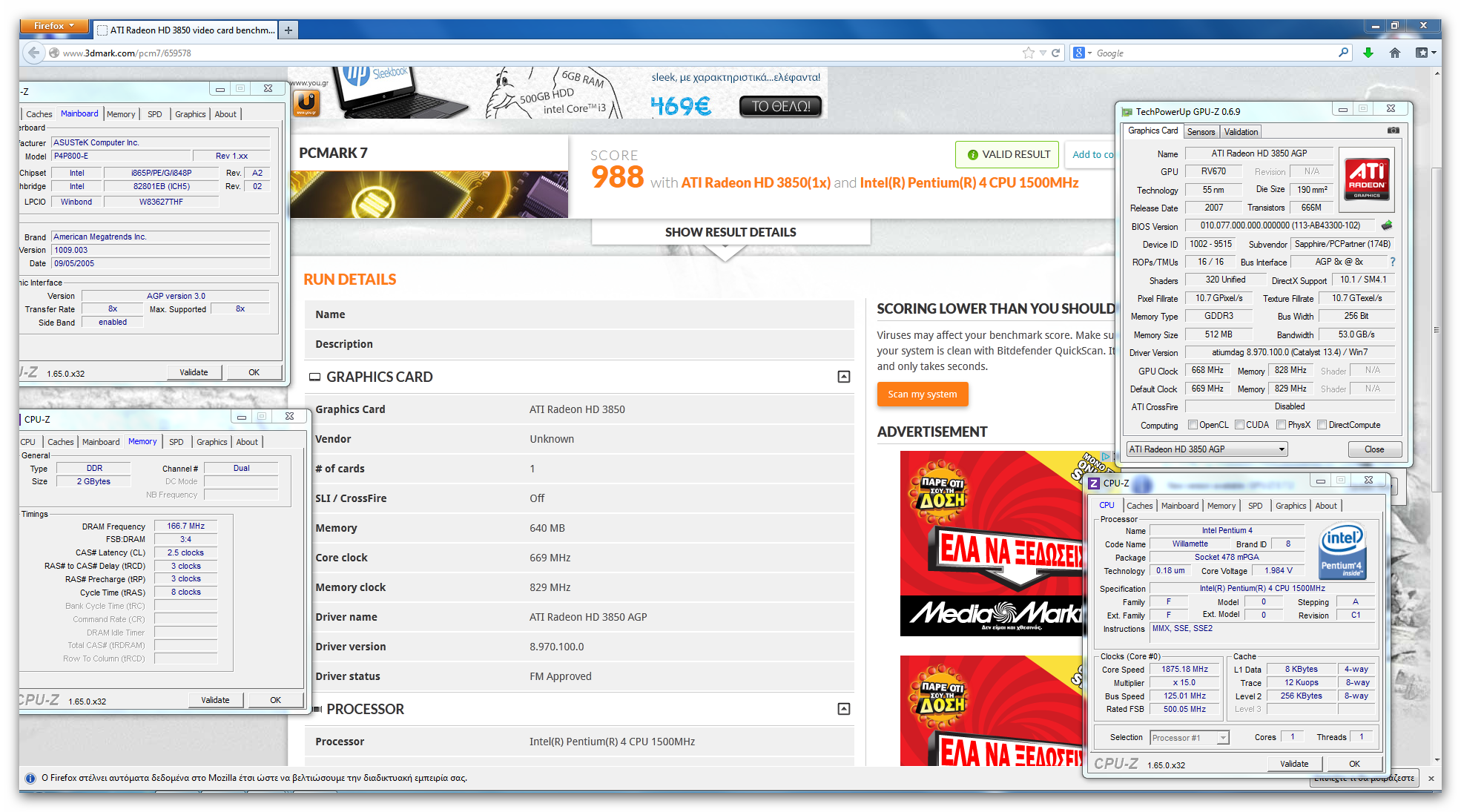Click the you.gr shopping logo icon

point(306,102)
